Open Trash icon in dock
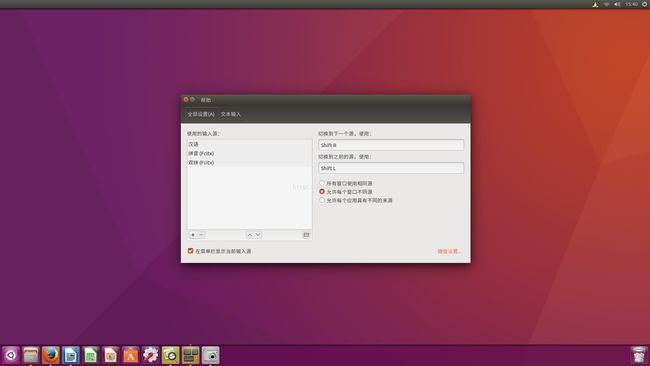Image resolution: width=650 pixels, height=366 pixels. [x=639, y=355]
